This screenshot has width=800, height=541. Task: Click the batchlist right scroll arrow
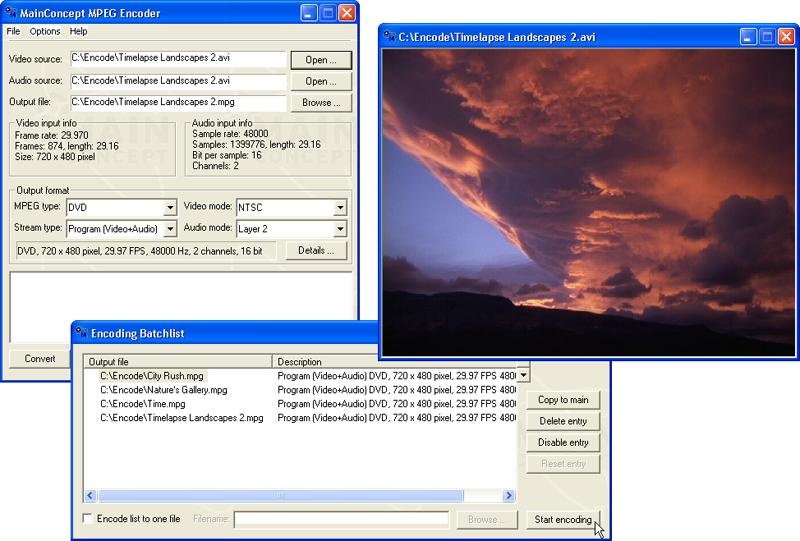pos(508,495)
